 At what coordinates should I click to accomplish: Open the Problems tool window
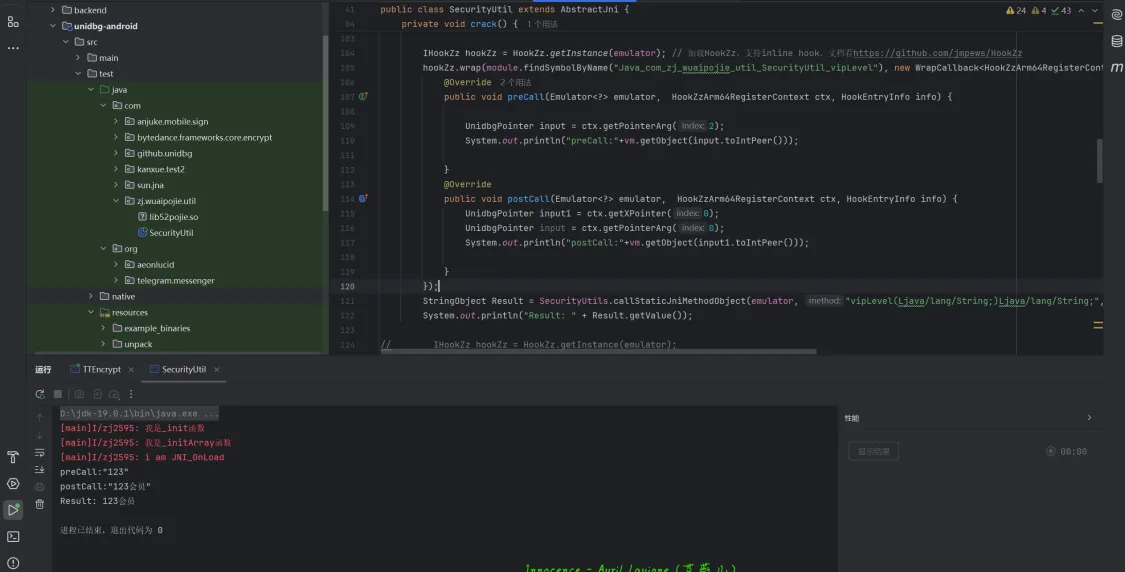point(13,561)
